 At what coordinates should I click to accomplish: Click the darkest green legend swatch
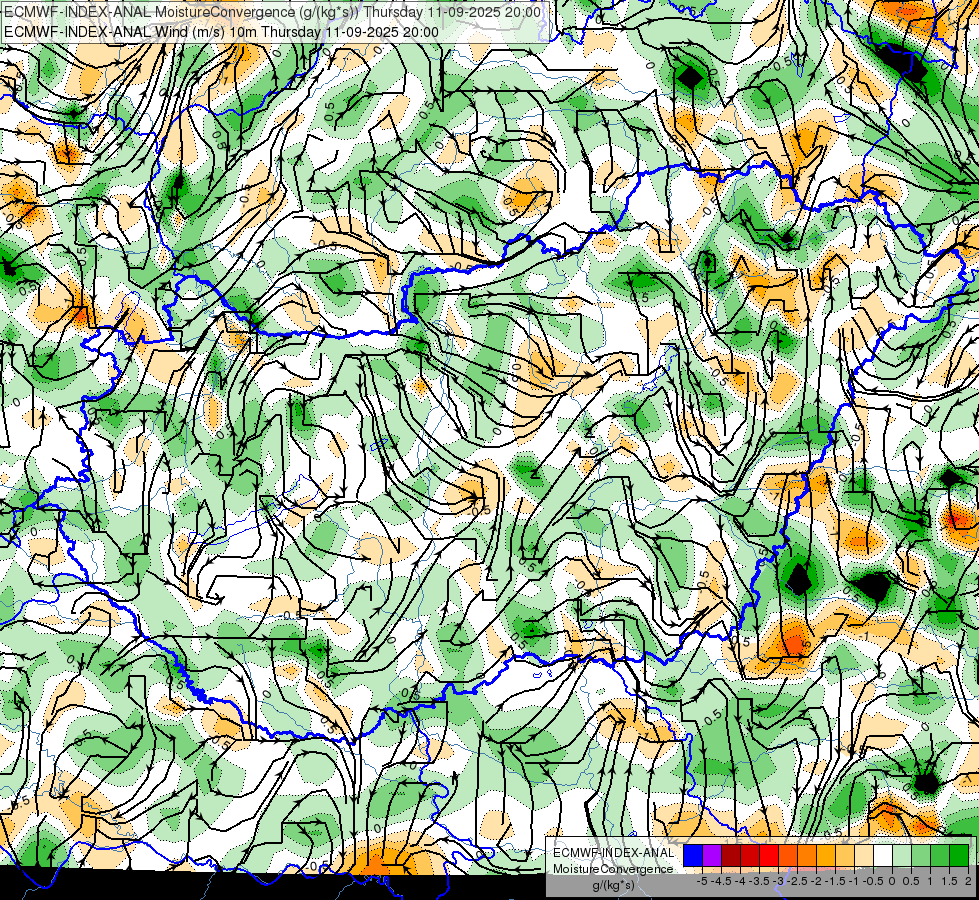(x=958, y=856)
